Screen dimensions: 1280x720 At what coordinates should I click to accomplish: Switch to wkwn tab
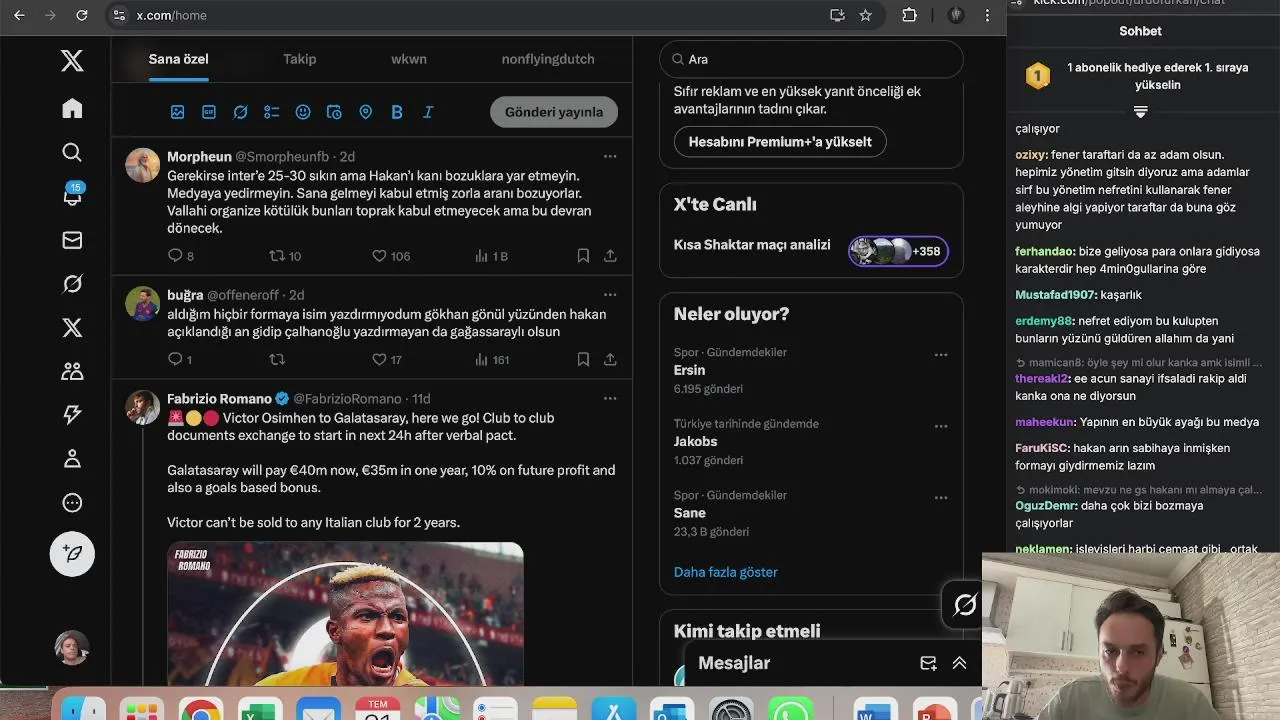[x=409, y=59]
